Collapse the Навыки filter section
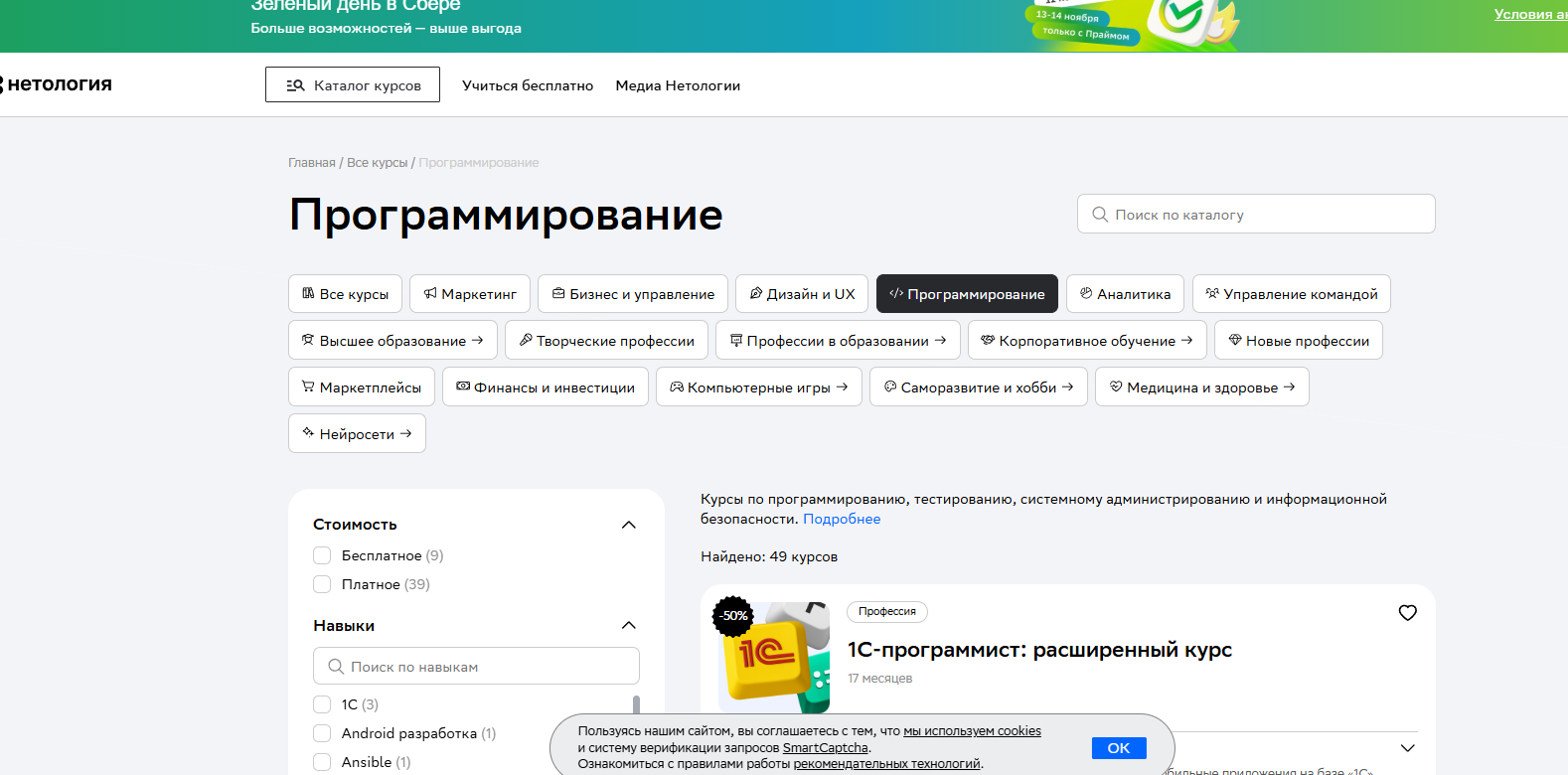The image size is (1568, 775). click(628, 626)
